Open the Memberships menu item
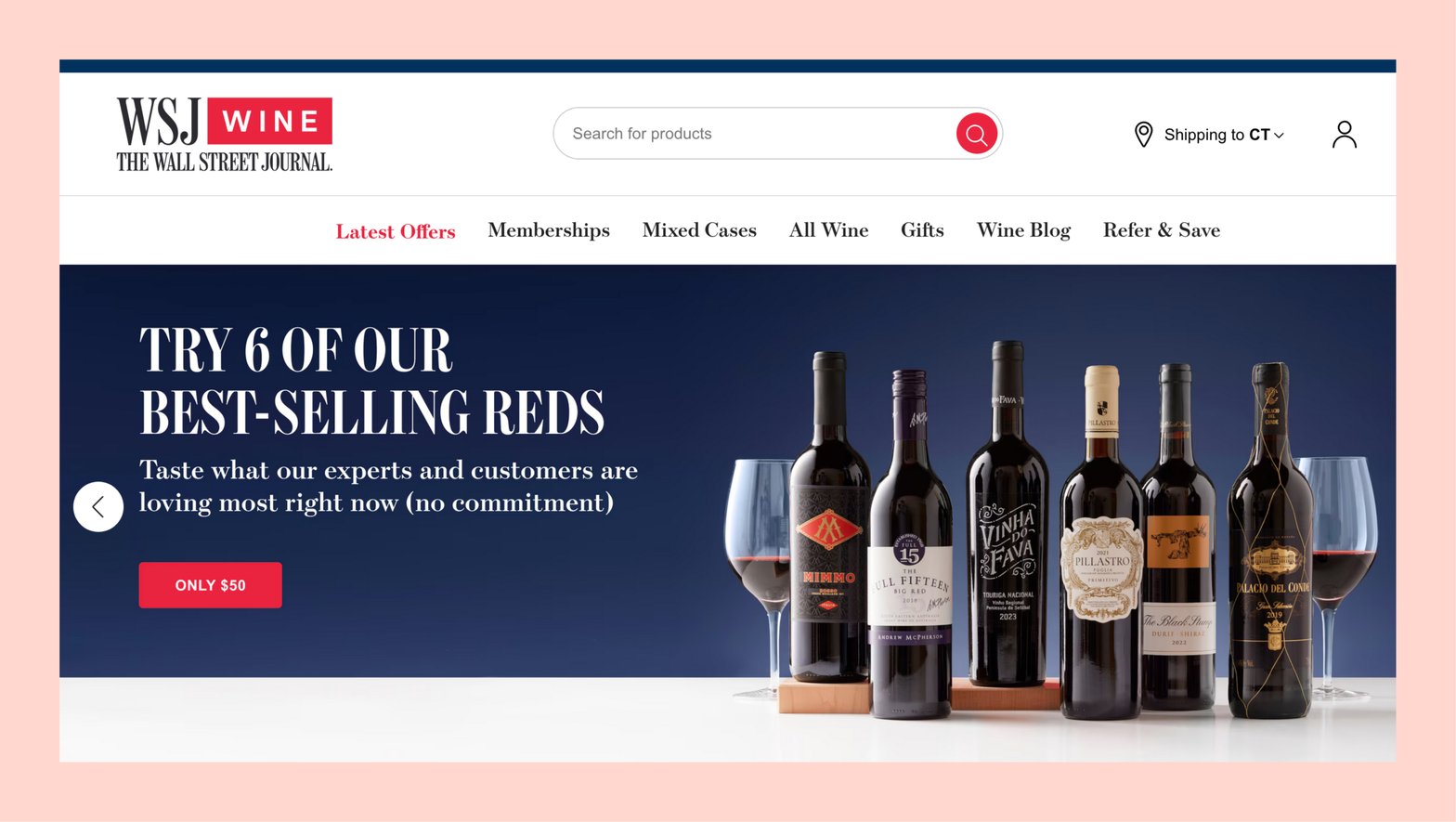This screenshot has height=822, width=1456. click(549, 230)
